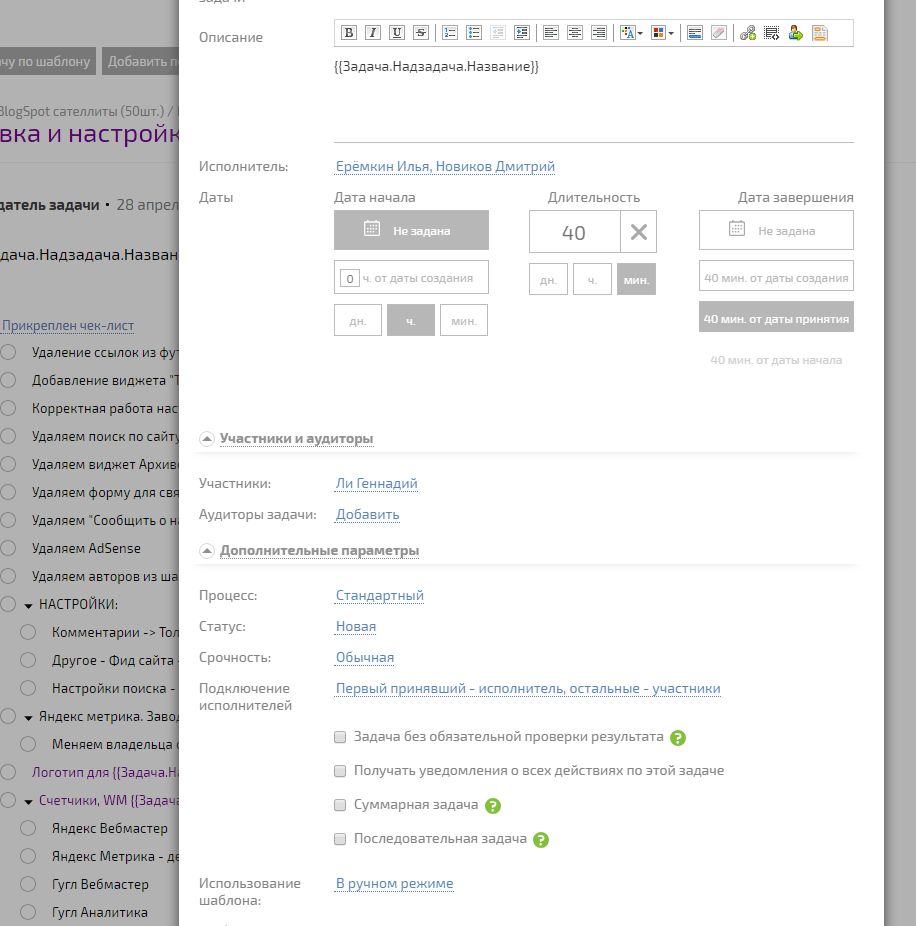Tick Гугл Вебмастер in background checklist
The height and width of the screenshot is (926, 916).
coord(28,884)
